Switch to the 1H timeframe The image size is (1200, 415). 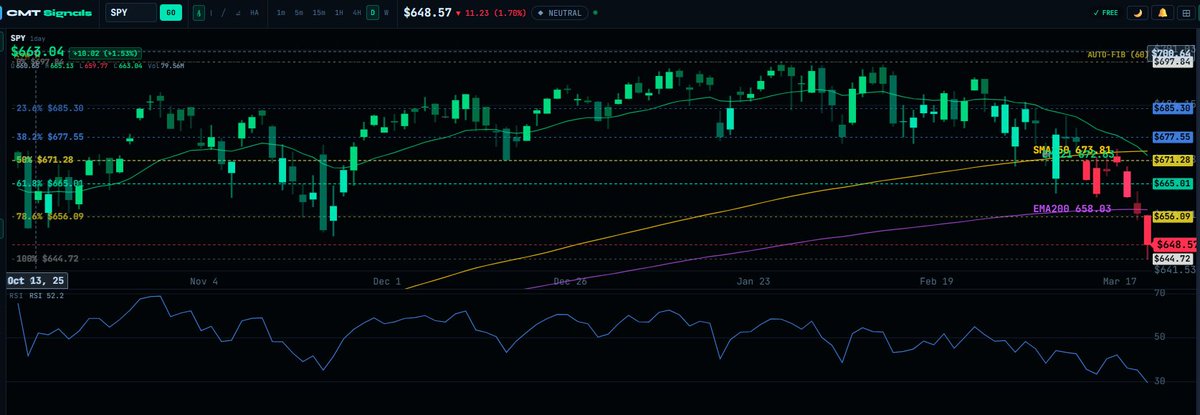(339, 13)
